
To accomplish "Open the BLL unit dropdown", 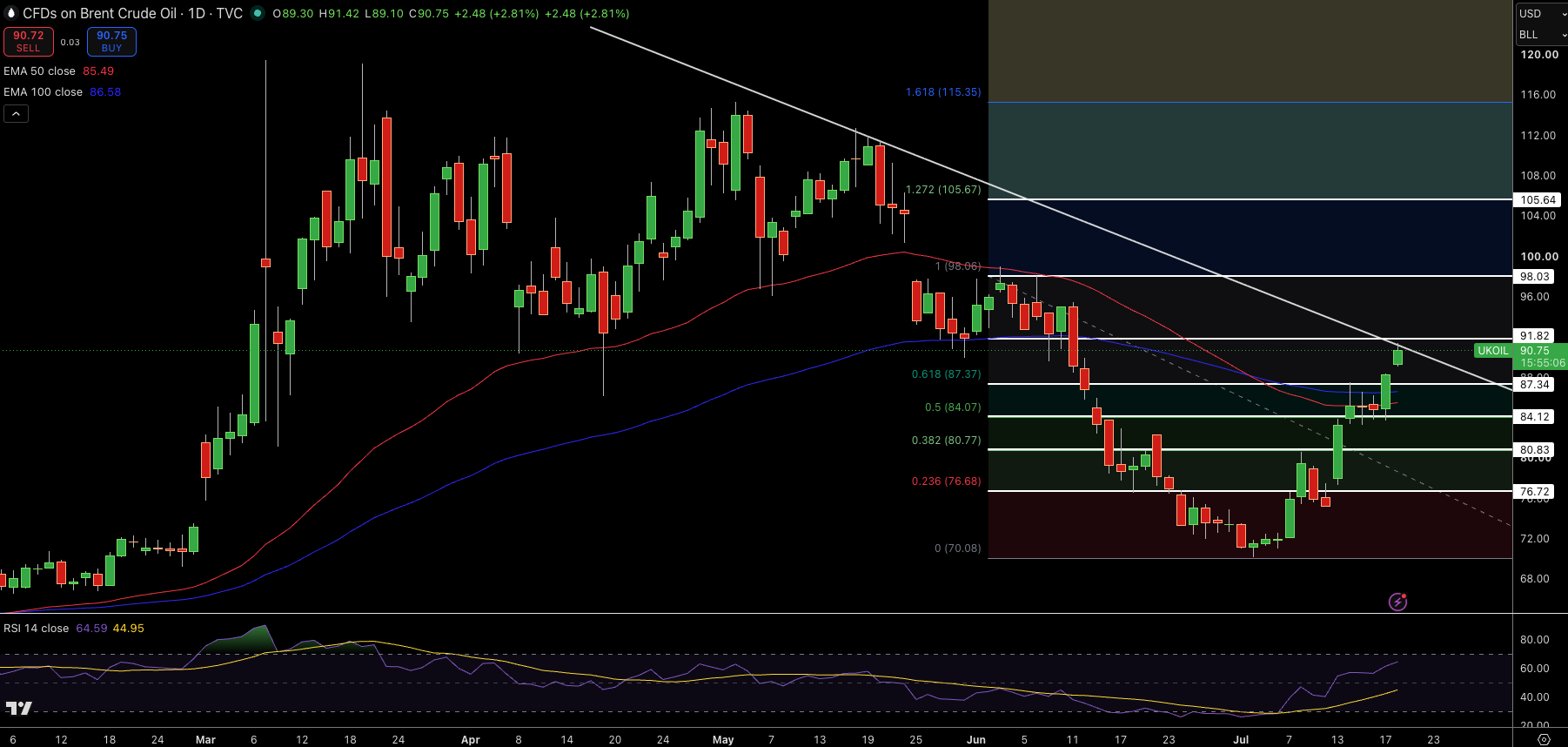I will click(1541, 35).
